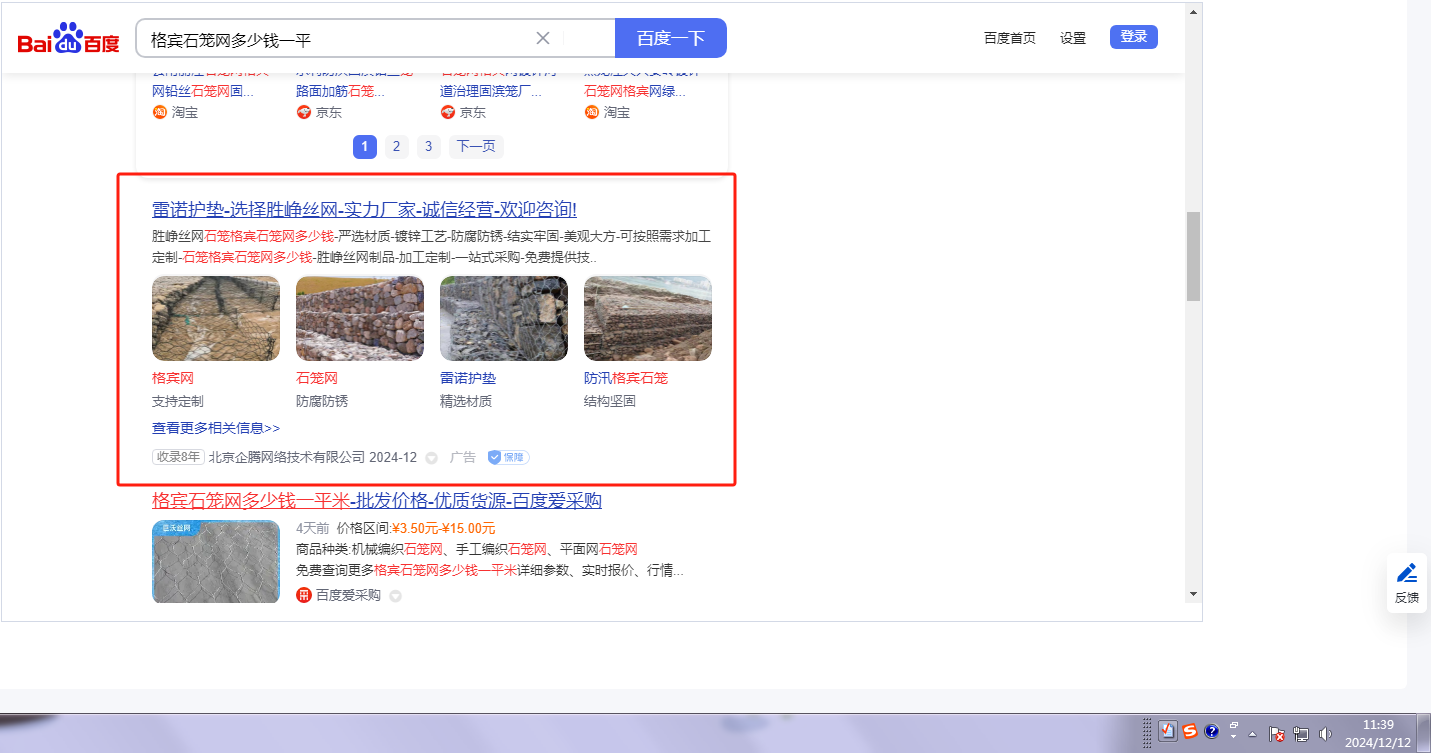Go to page 3 of product results

tap(428, 147)
